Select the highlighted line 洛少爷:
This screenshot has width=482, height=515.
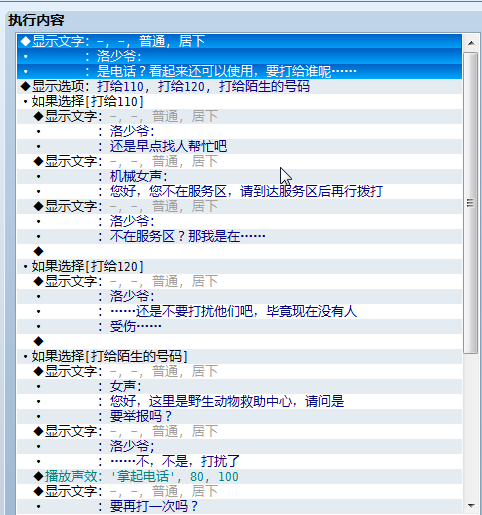pos(239,56)
